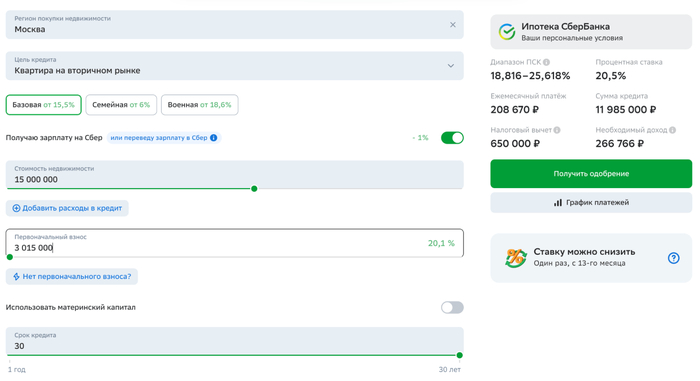Click the 208 670 ₽ monthly payment
This screenshot has width=700, height=381.
pyautogui.click(x=514, y=110)
